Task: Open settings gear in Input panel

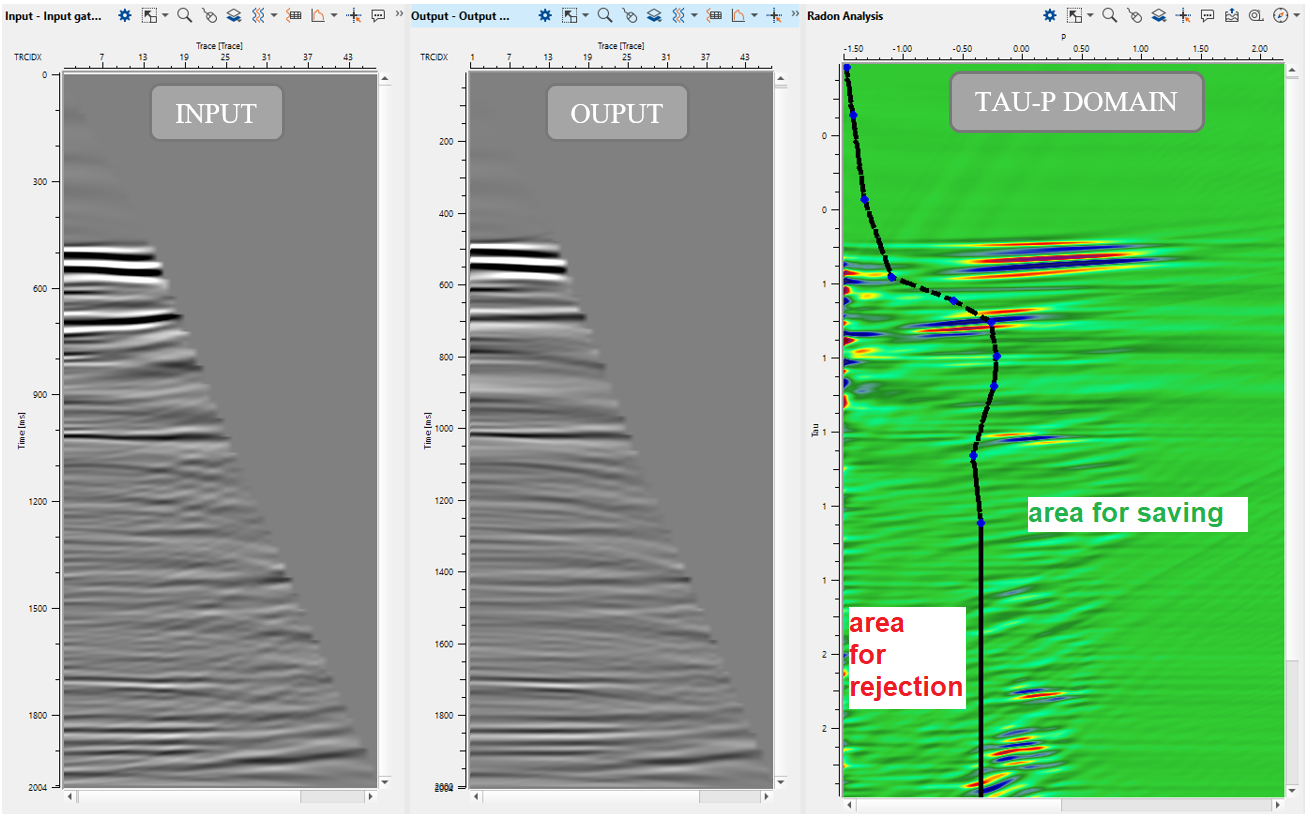Action: tap(124, 16)
